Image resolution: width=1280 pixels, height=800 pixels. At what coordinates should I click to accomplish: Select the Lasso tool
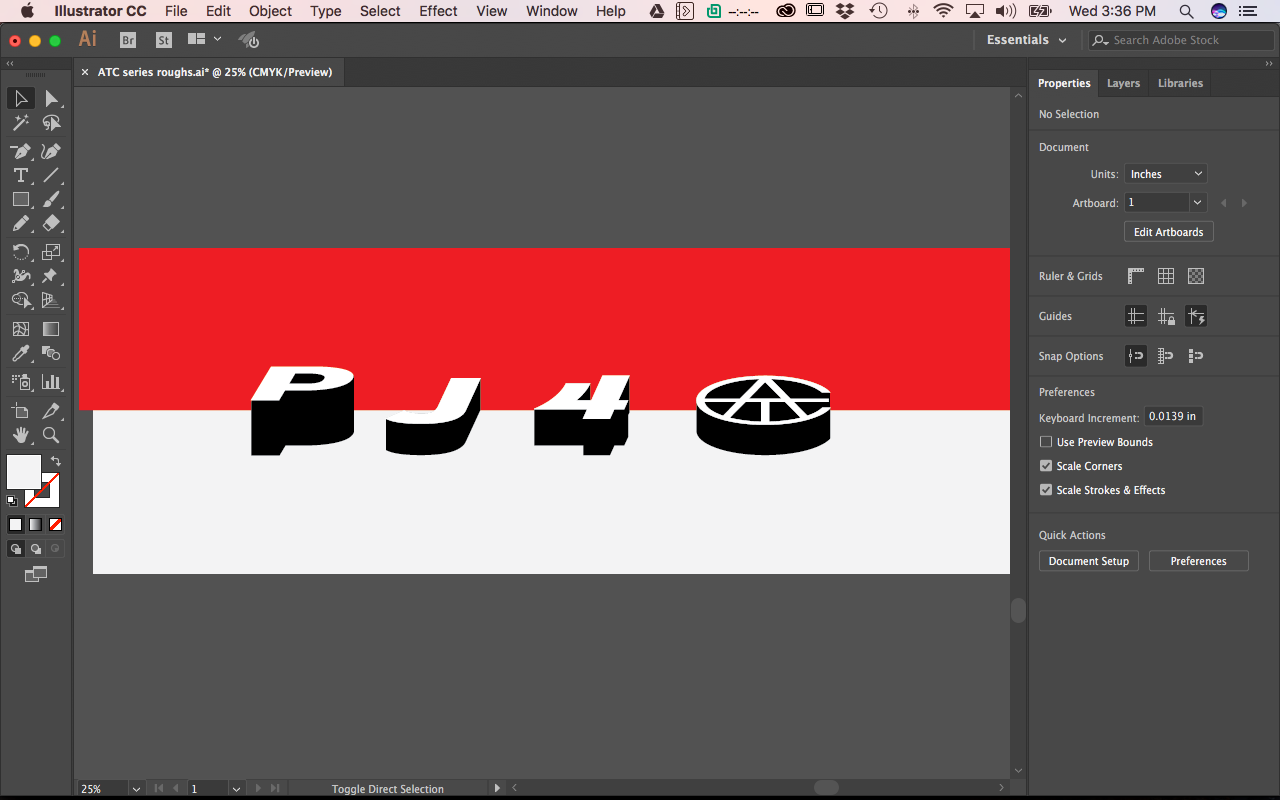(x=51, y=123)
